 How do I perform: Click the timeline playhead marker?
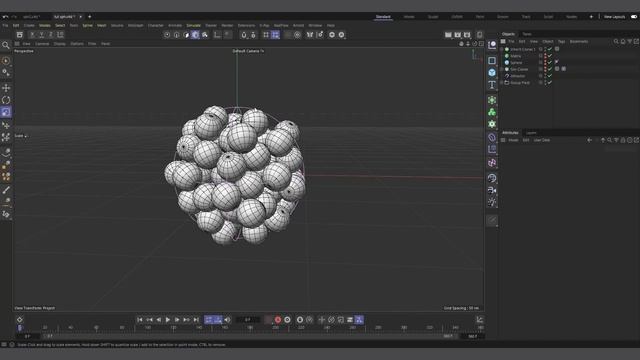pyautogui.click(x=20, y=327)
